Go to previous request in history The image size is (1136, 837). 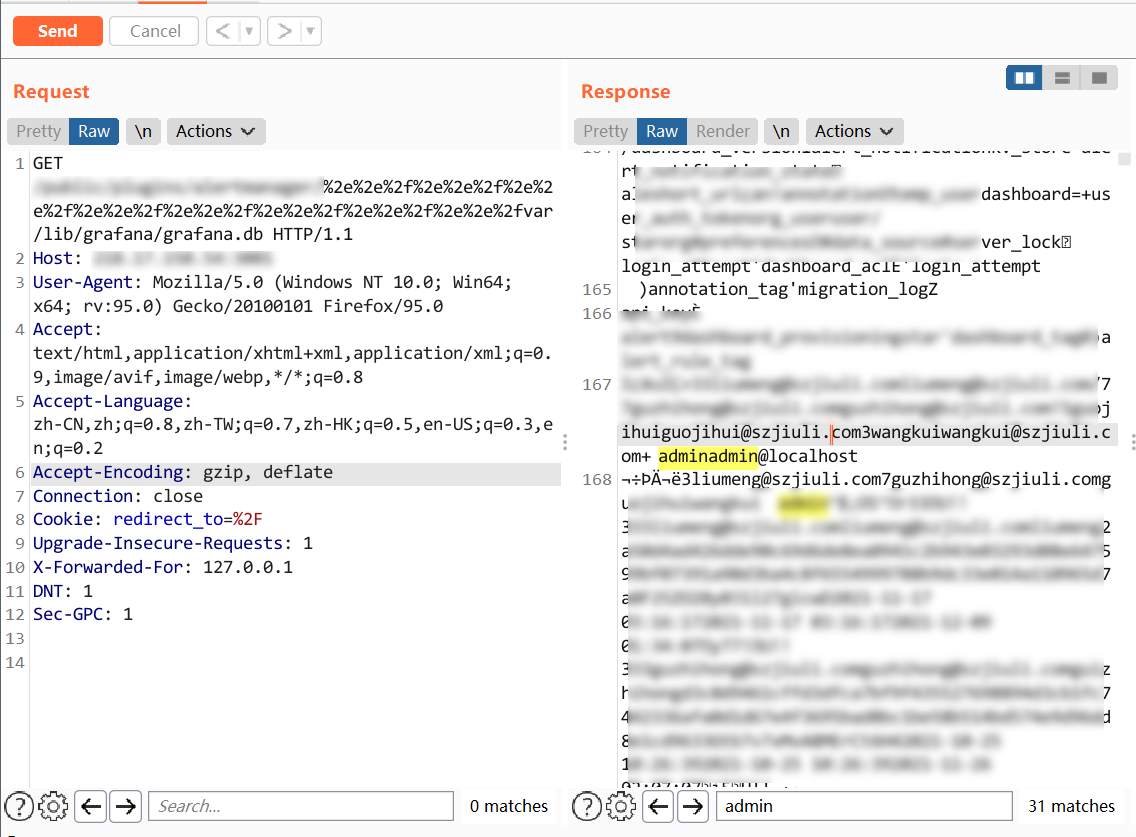point(223,31)
